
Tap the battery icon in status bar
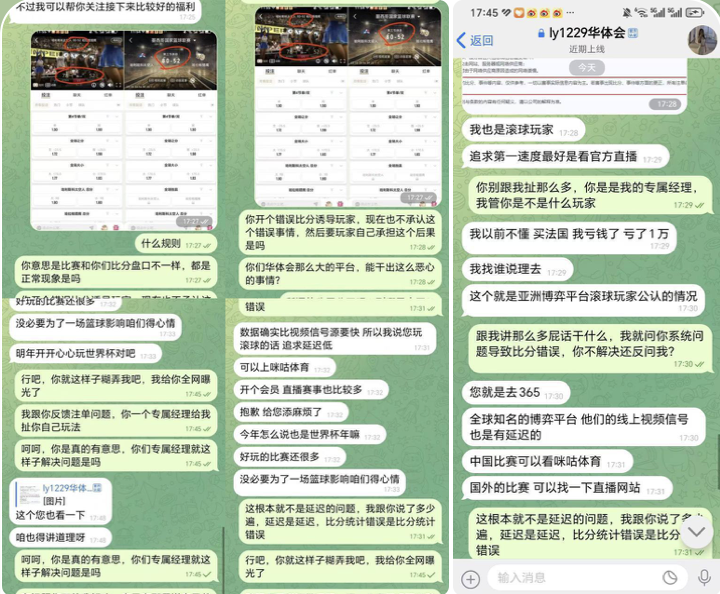point(699,12)
